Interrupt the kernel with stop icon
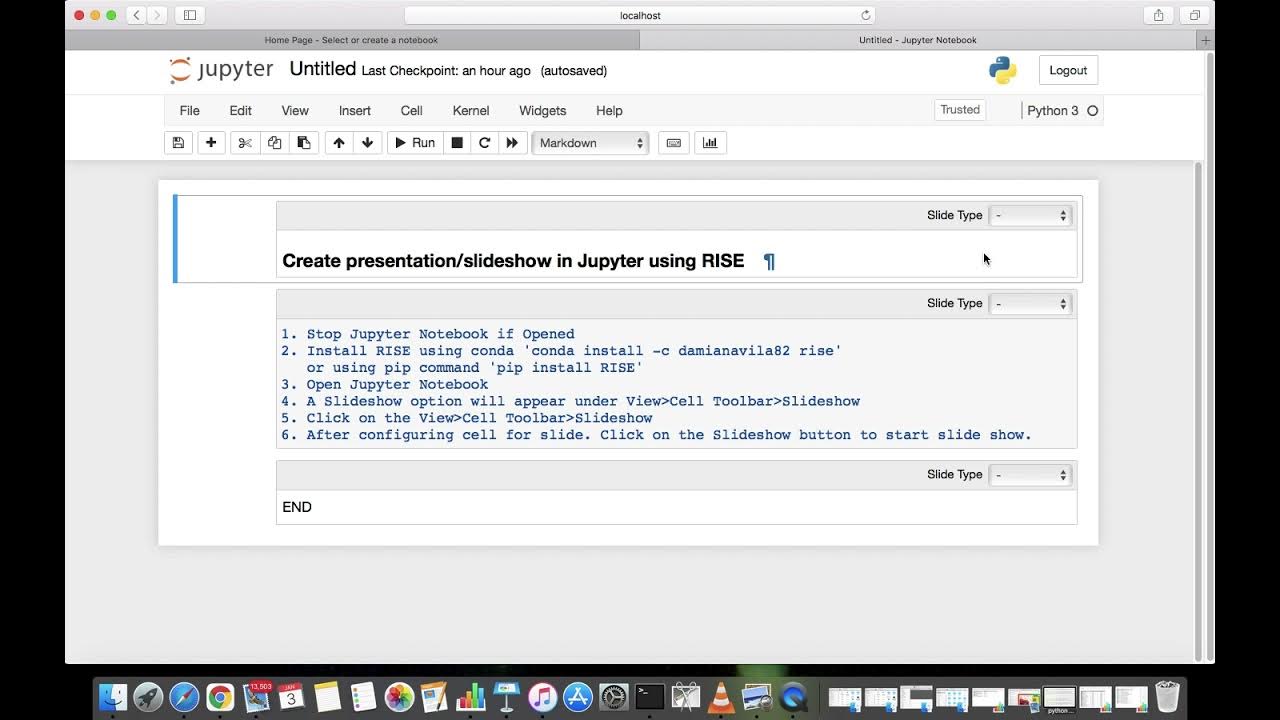The height and width of the screenshot is (720, 1280). point(457,143)
